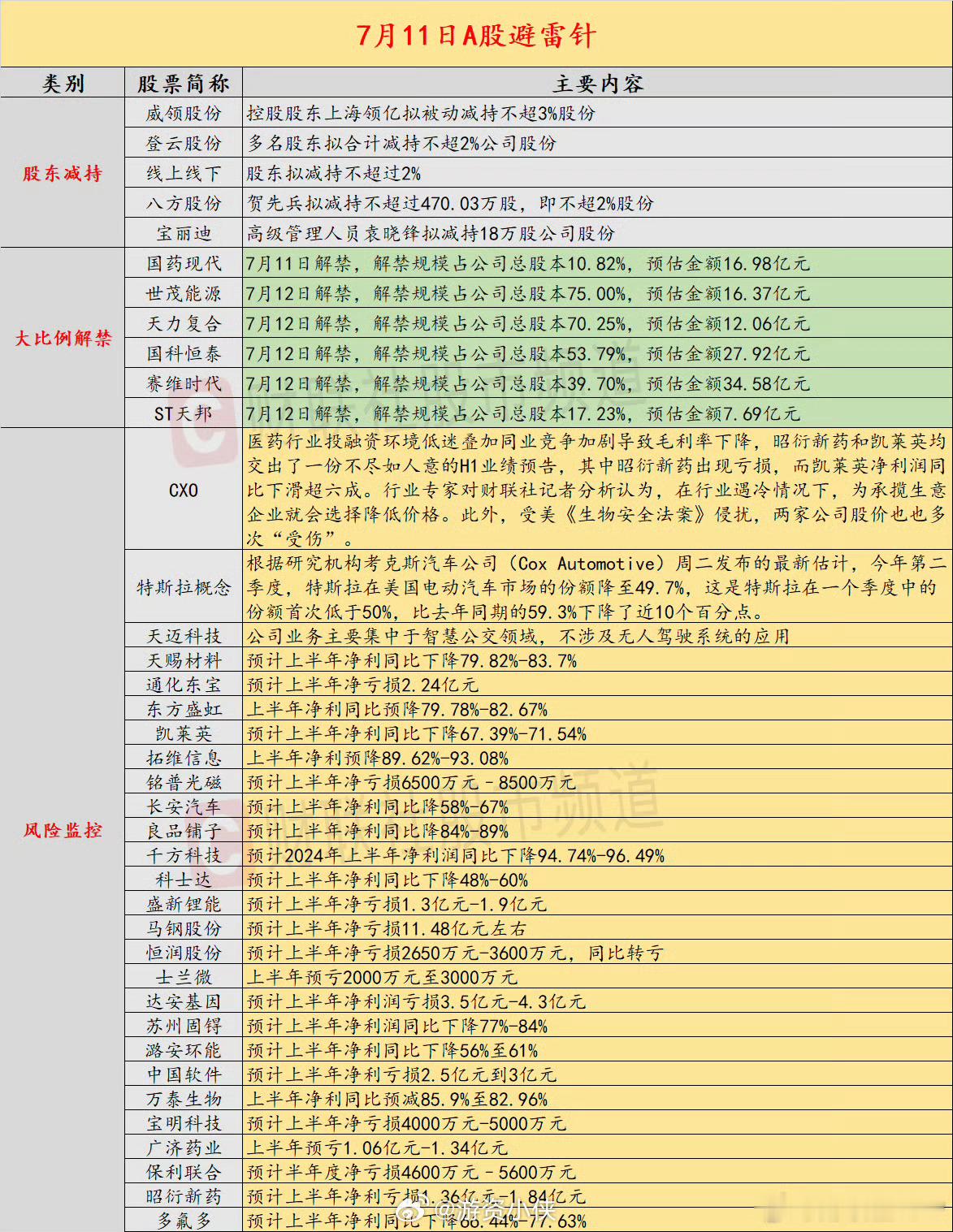Click '上半年预亏2000万元至3000万元'
Viewport: 953px width, 1232px height.
(382, 977)
